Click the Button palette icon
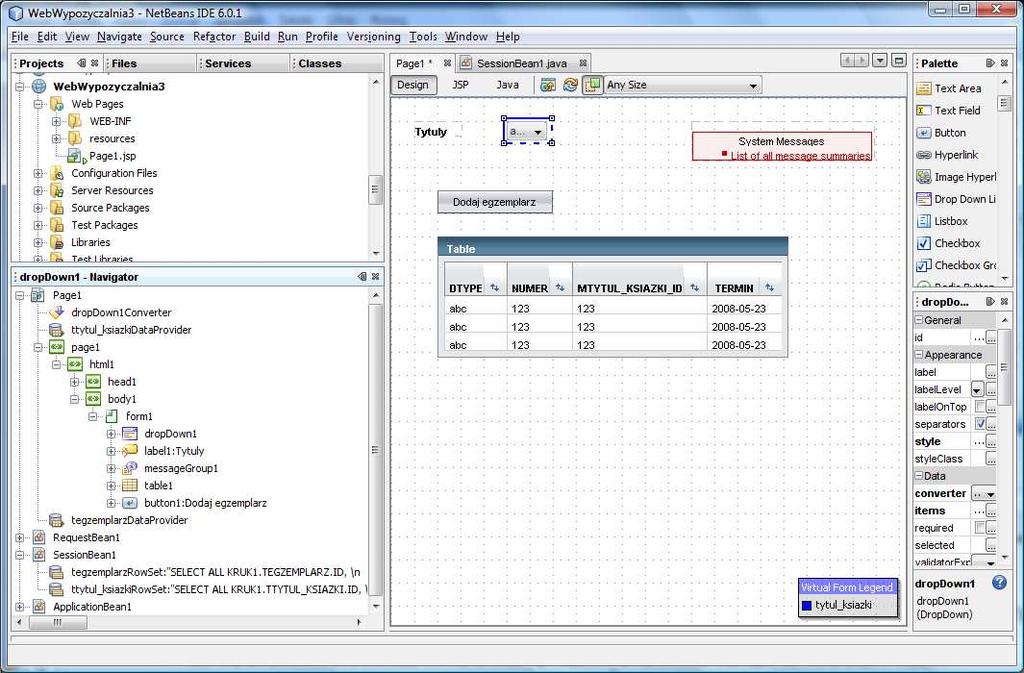Viewport: 1024px width, 673px height. pyautogui.click(x=923, y=133)
